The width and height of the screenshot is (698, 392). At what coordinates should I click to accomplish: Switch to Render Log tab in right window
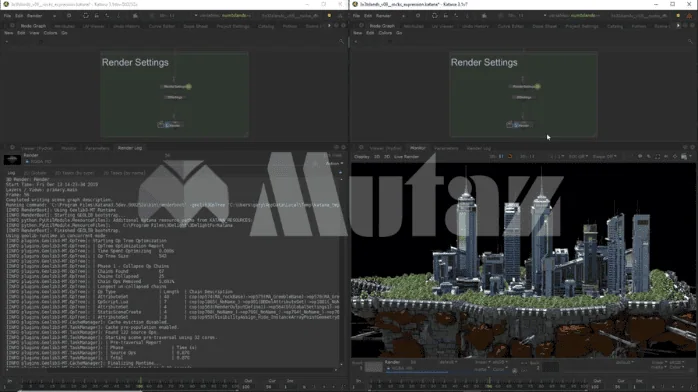(479, 148)
